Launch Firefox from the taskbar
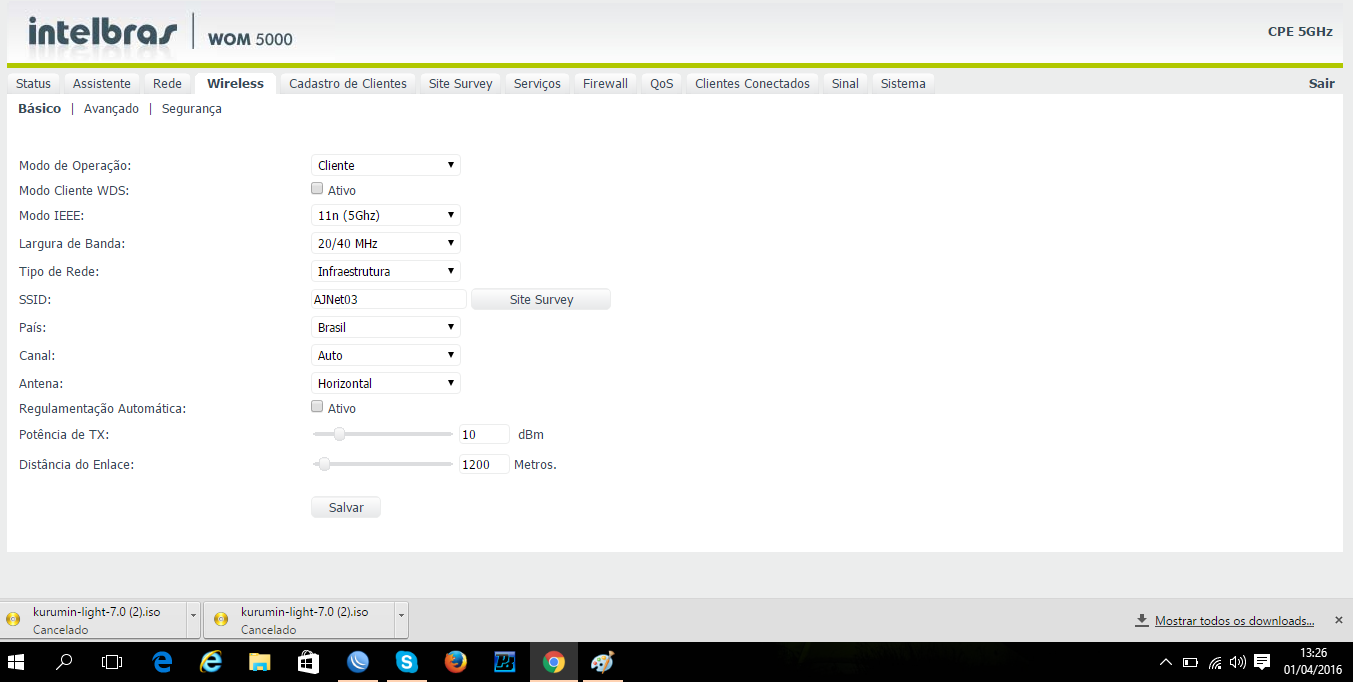 click(x=455, y=662)
